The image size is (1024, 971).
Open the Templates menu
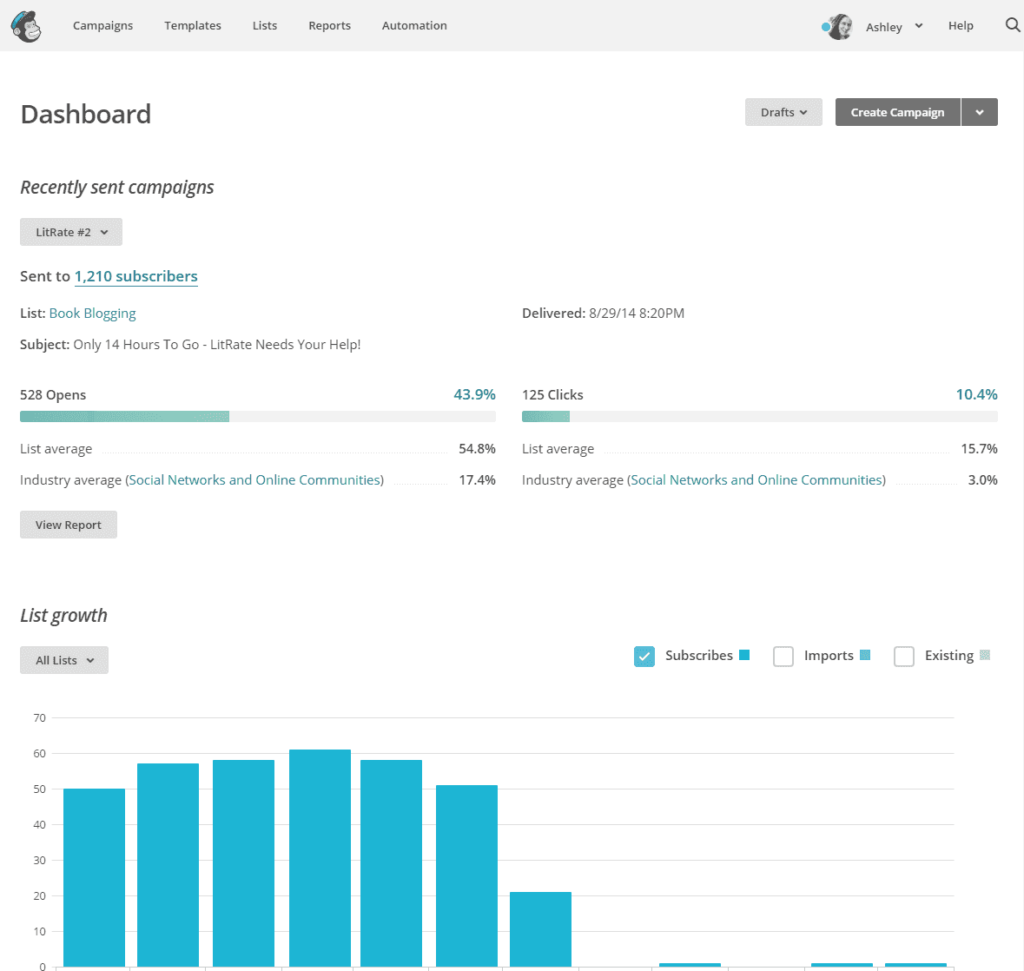coord(193,25)
